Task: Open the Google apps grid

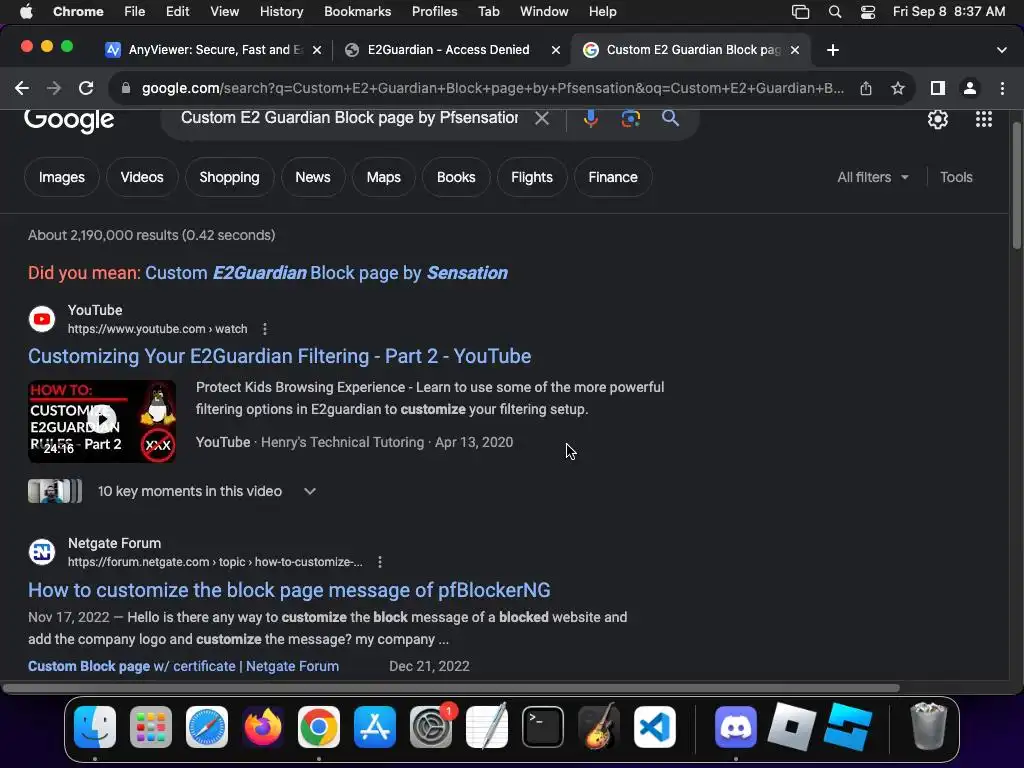Action: [x=984, y=119]
